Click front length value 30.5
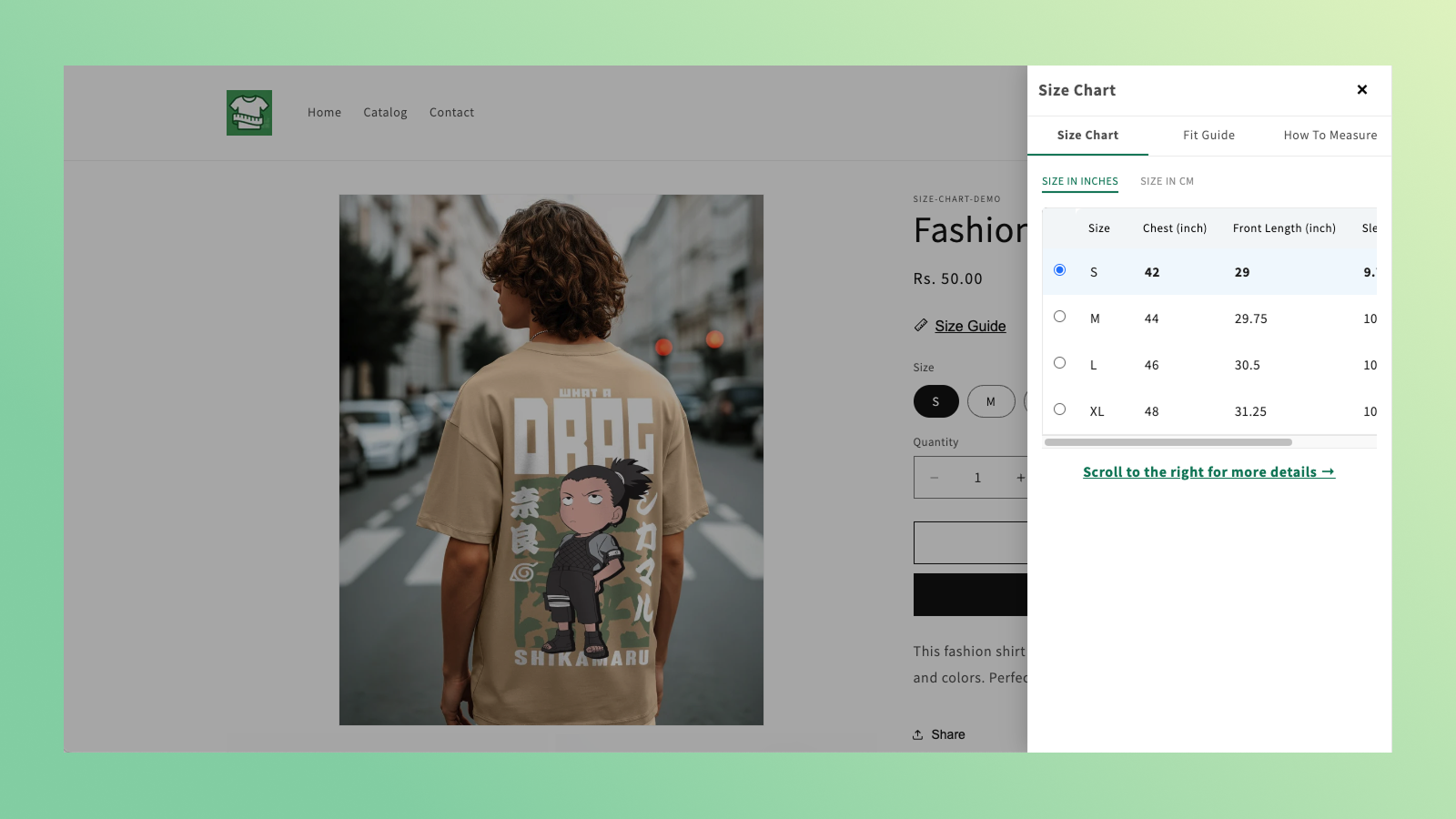This screenshot has height=819, width=1456. coord(1247,365)
